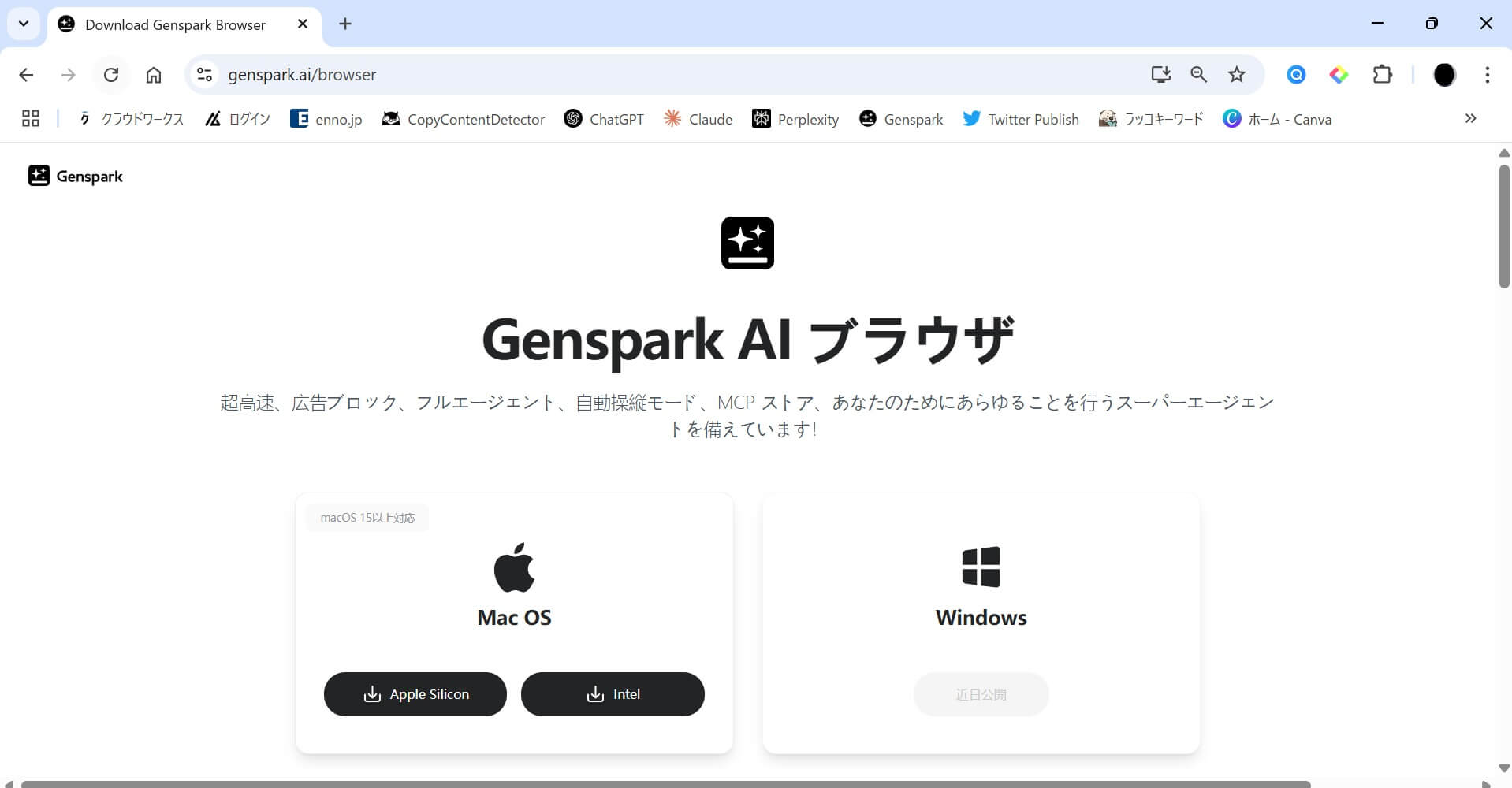The width and height of the screenshot is (1512, 788).
Task: Open the Extensions puzzle icon
Action: tap(1382, 75)
